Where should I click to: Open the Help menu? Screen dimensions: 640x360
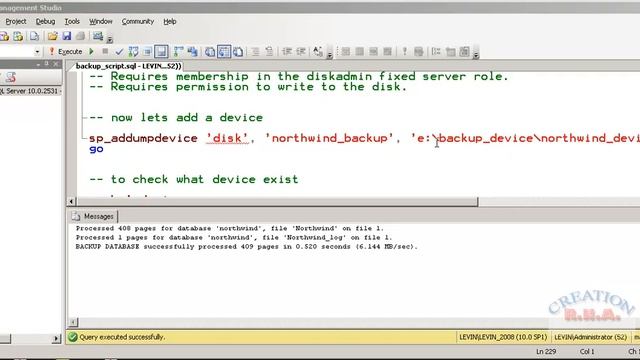[169, 22]
